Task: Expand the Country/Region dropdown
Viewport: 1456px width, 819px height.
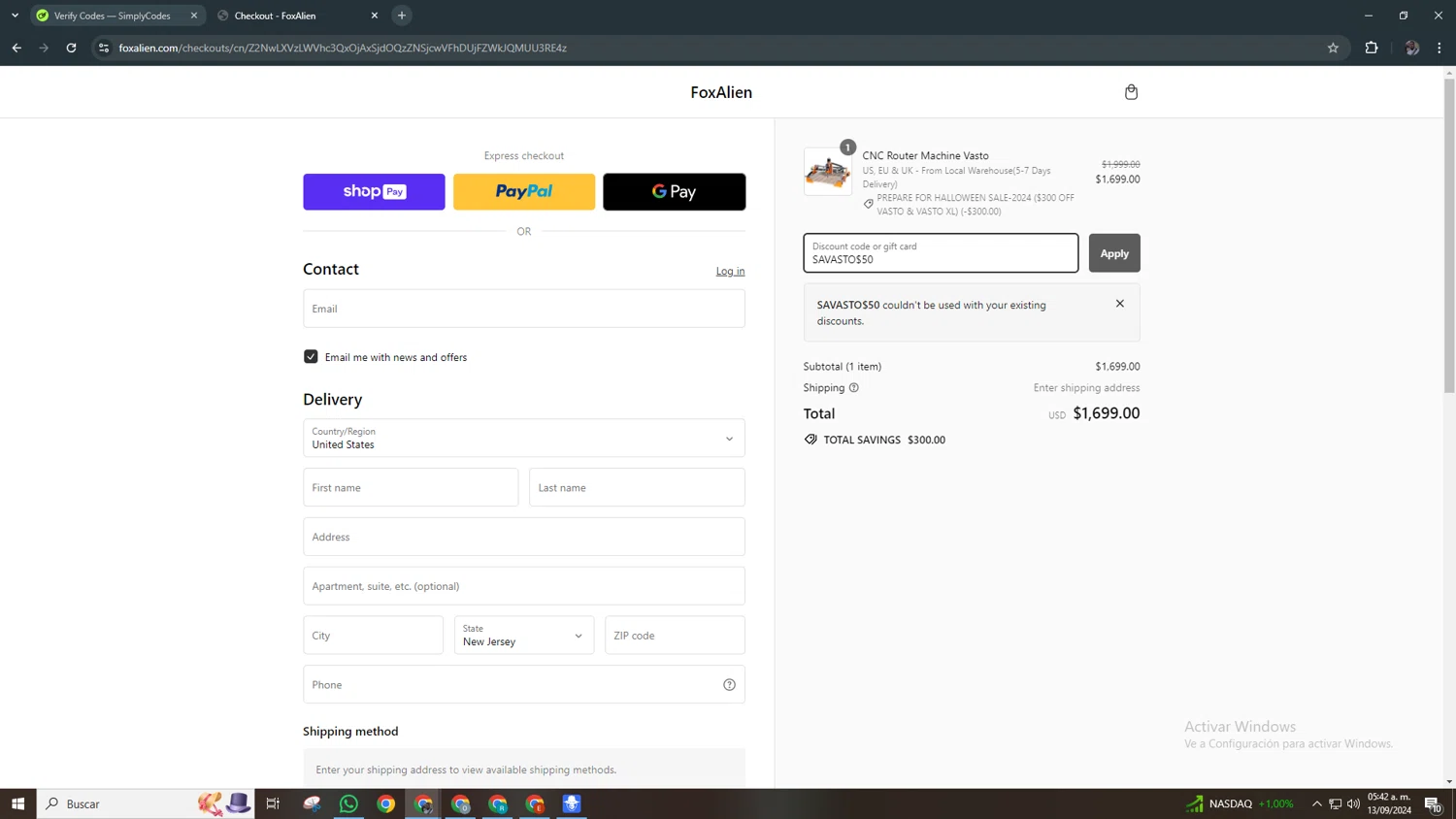Action: [x=524, y=439]
